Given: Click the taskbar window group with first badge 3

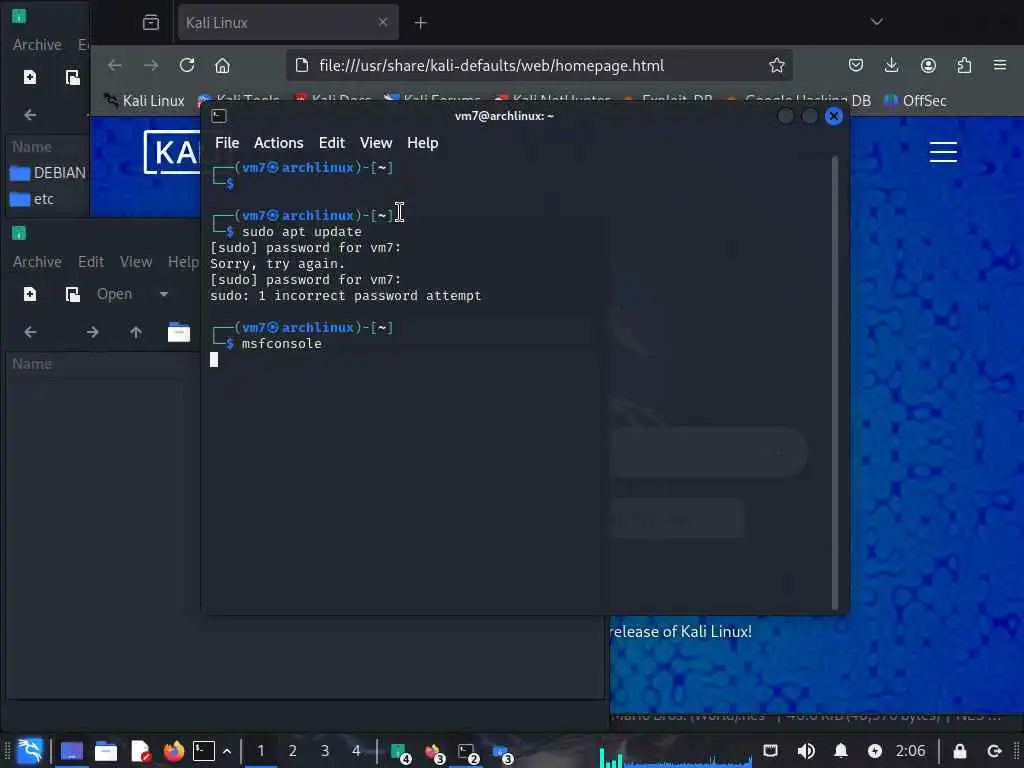Looking at the screenshot, I should [434, 752].
